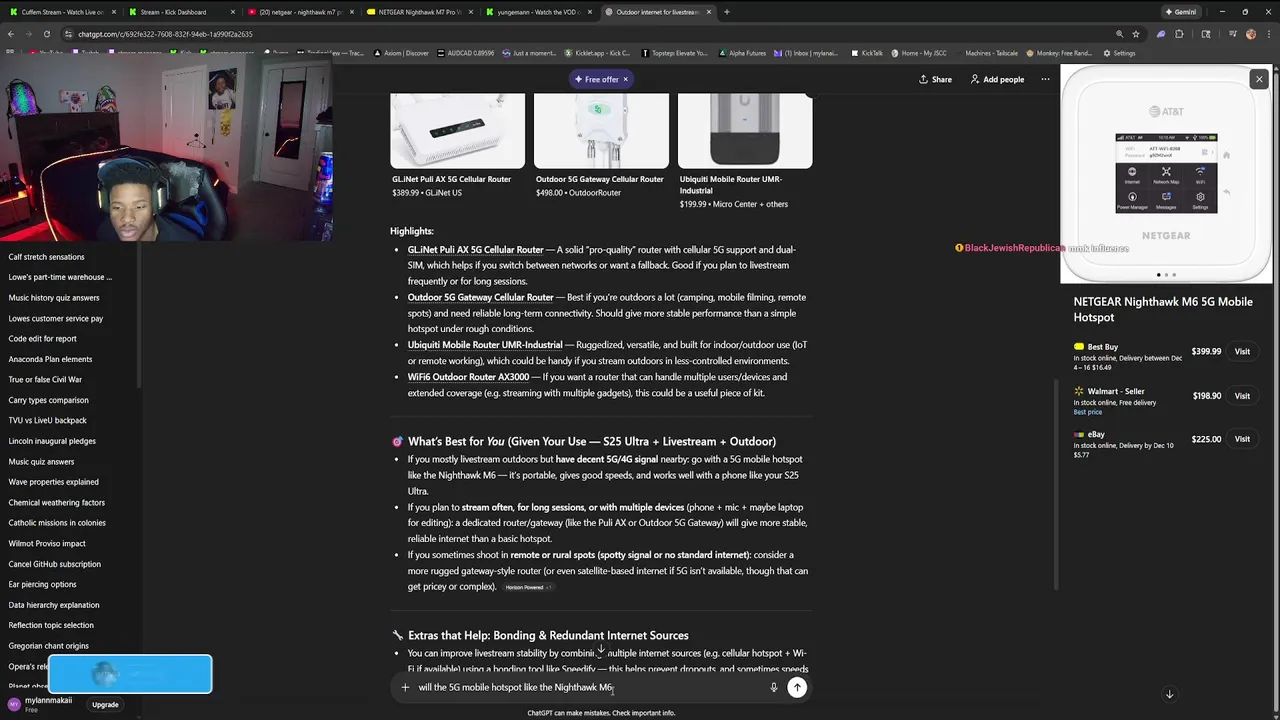Open WiFi6 Outdoor Router AX3000 link
The image size is (1280, 720).
pos(468,377)
